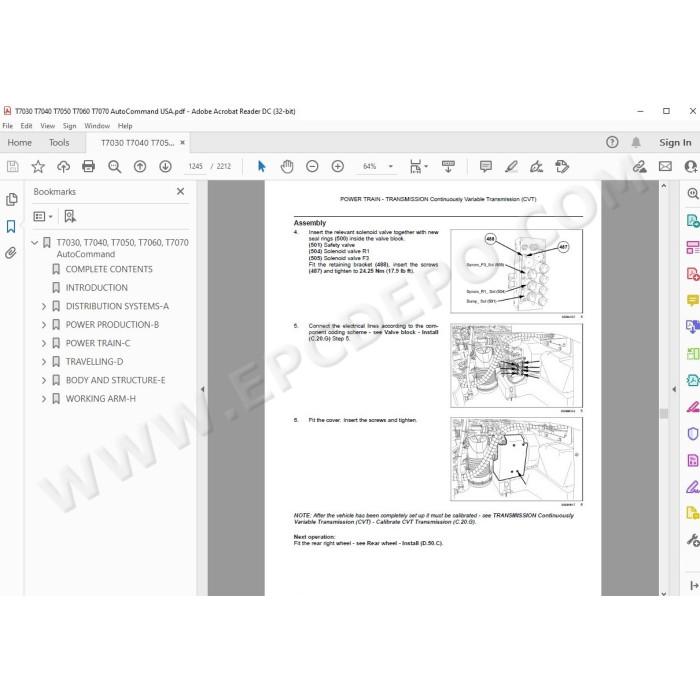This screenshot has height=700, width=700.
Task: Activate the selection arrow tool
Action: coord(262,167)
